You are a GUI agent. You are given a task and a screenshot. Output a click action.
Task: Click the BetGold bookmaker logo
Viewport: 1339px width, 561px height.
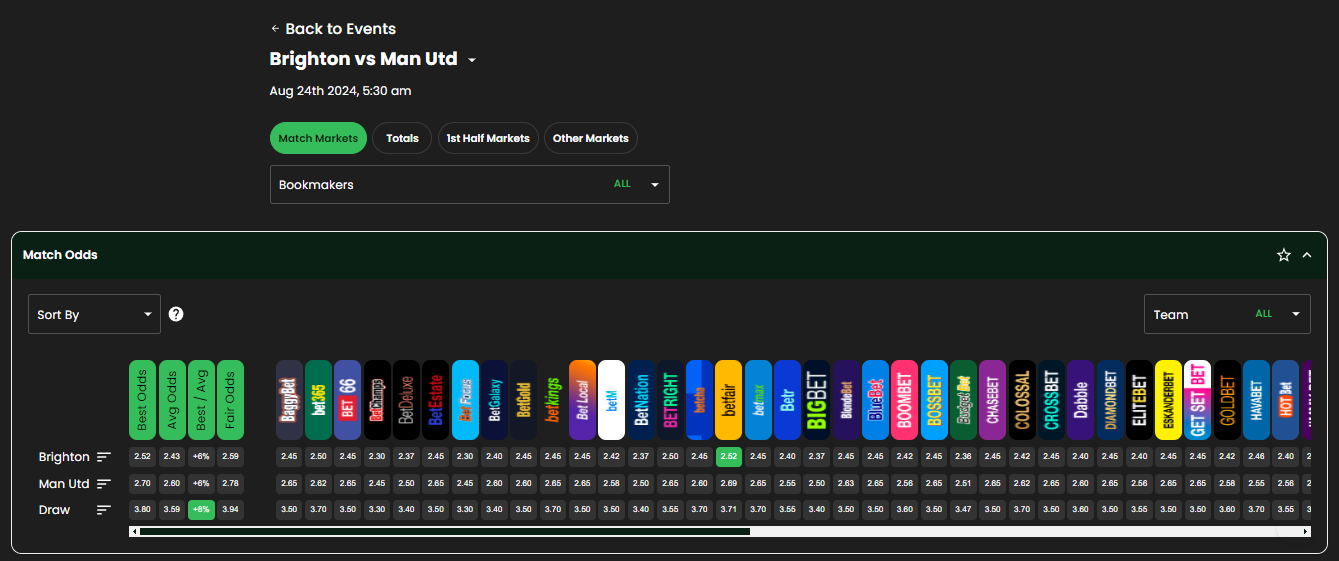coord(523,400)
